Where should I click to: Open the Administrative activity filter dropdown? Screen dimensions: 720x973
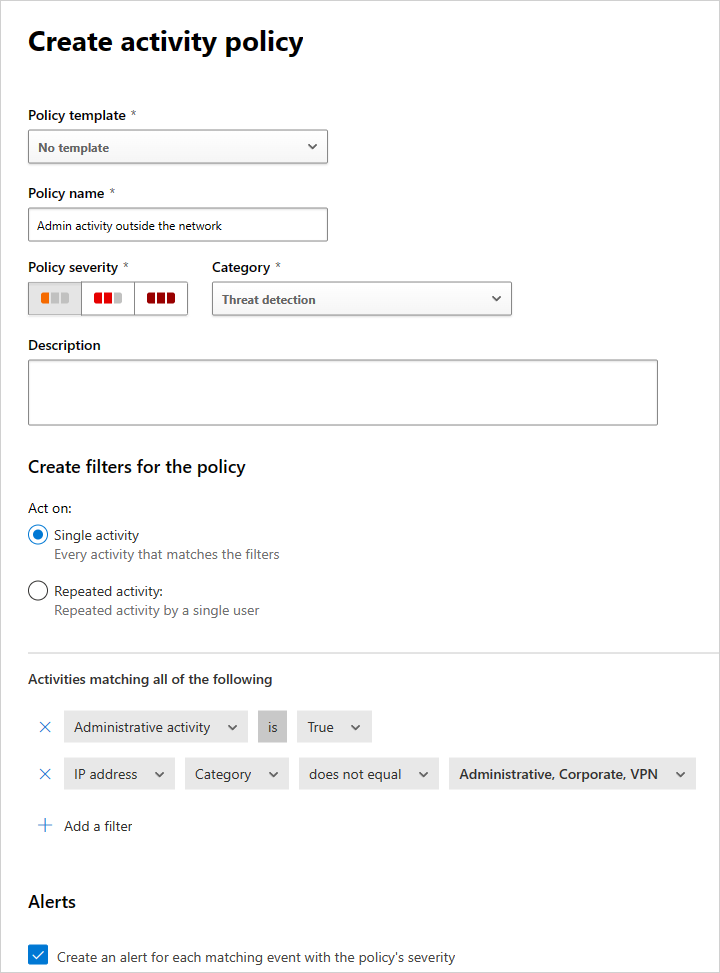point(155,727)
